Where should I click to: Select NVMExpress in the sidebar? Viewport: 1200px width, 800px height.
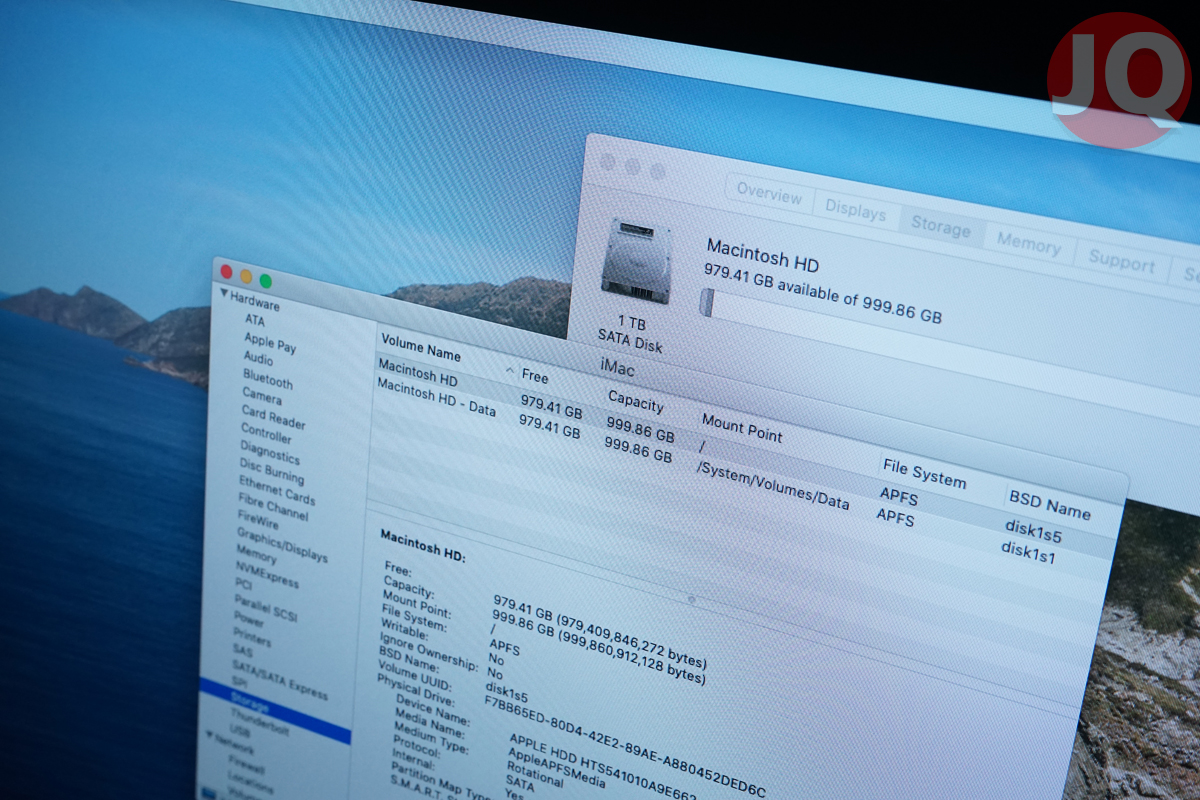click(x=266, y=576)
